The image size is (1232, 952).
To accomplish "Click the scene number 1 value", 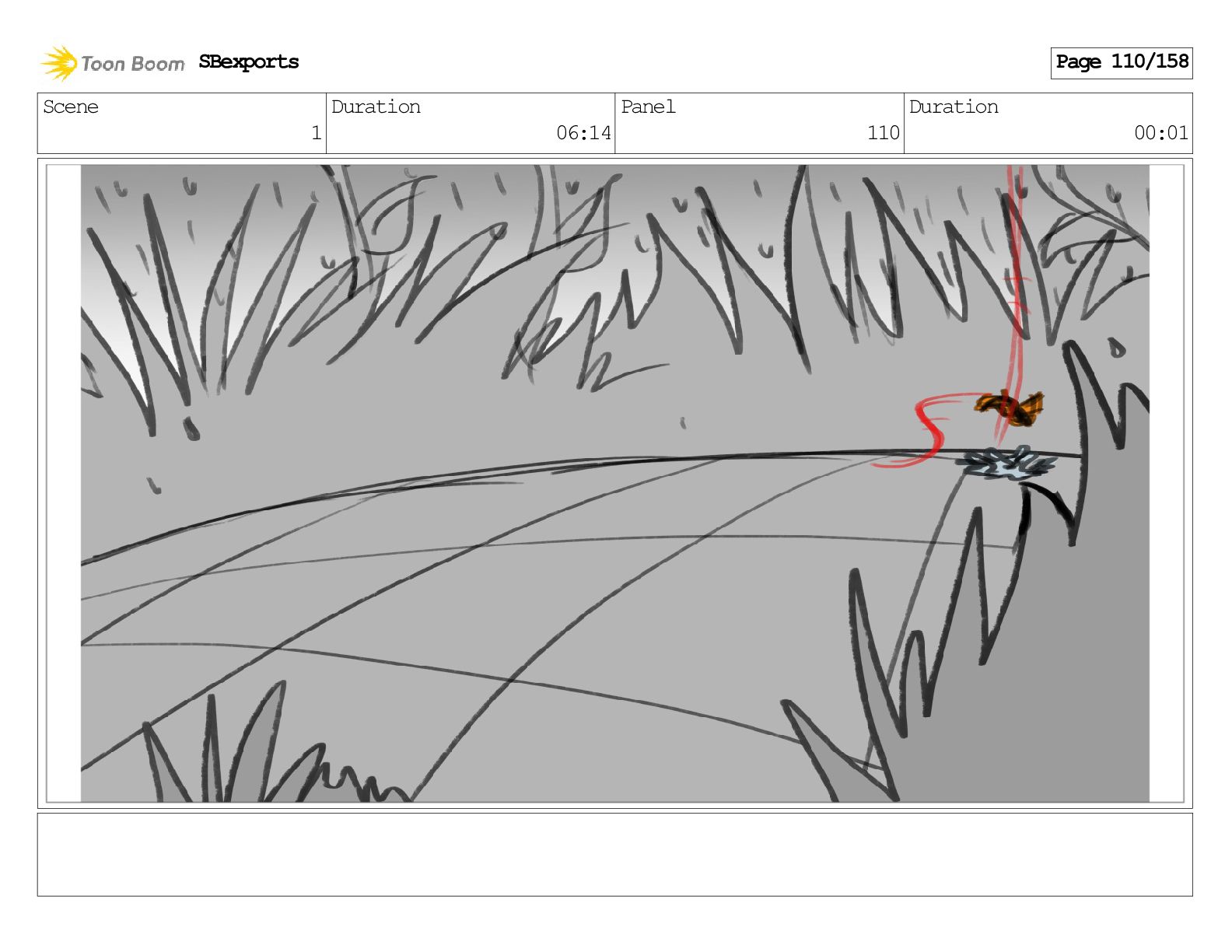I will pyautogui.click(x=317, y=133).
